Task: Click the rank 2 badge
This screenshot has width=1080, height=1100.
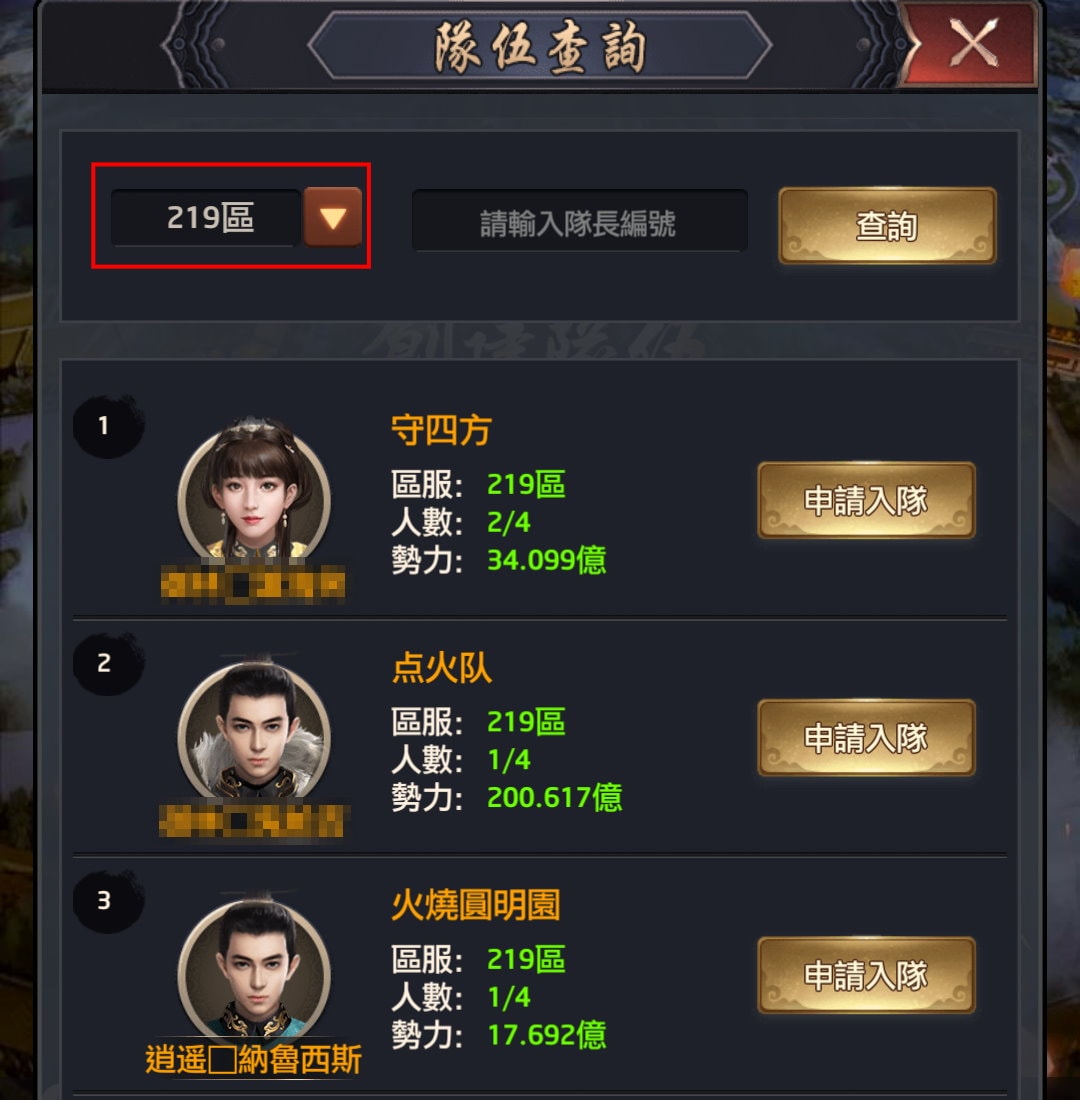Action: [x=107, y=663]
